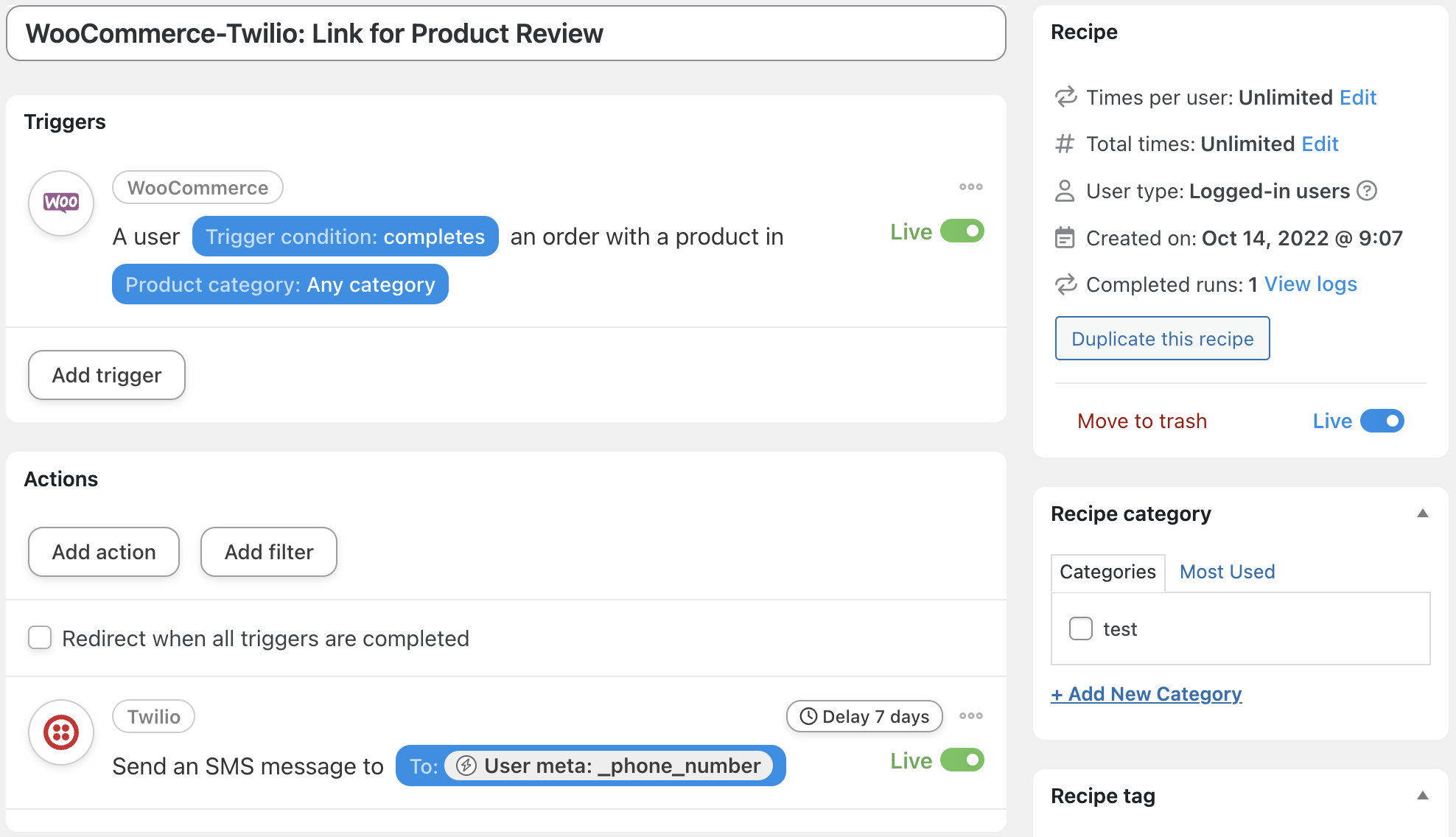Click the Total times hash icon
The width and height of the screenshot is (1456, 837).
tap(1065, 144)
